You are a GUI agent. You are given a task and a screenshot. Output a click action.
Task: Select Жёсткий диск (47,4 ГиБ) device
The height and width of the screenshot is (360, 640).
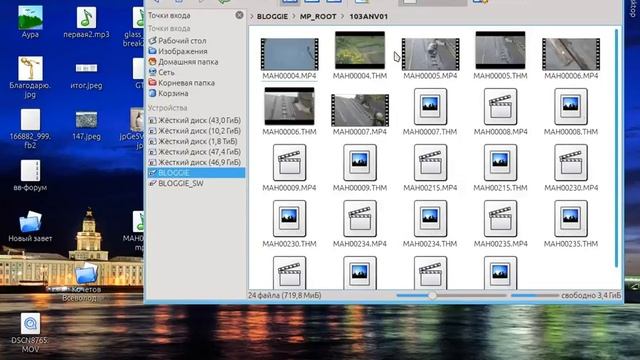[196, 152]
